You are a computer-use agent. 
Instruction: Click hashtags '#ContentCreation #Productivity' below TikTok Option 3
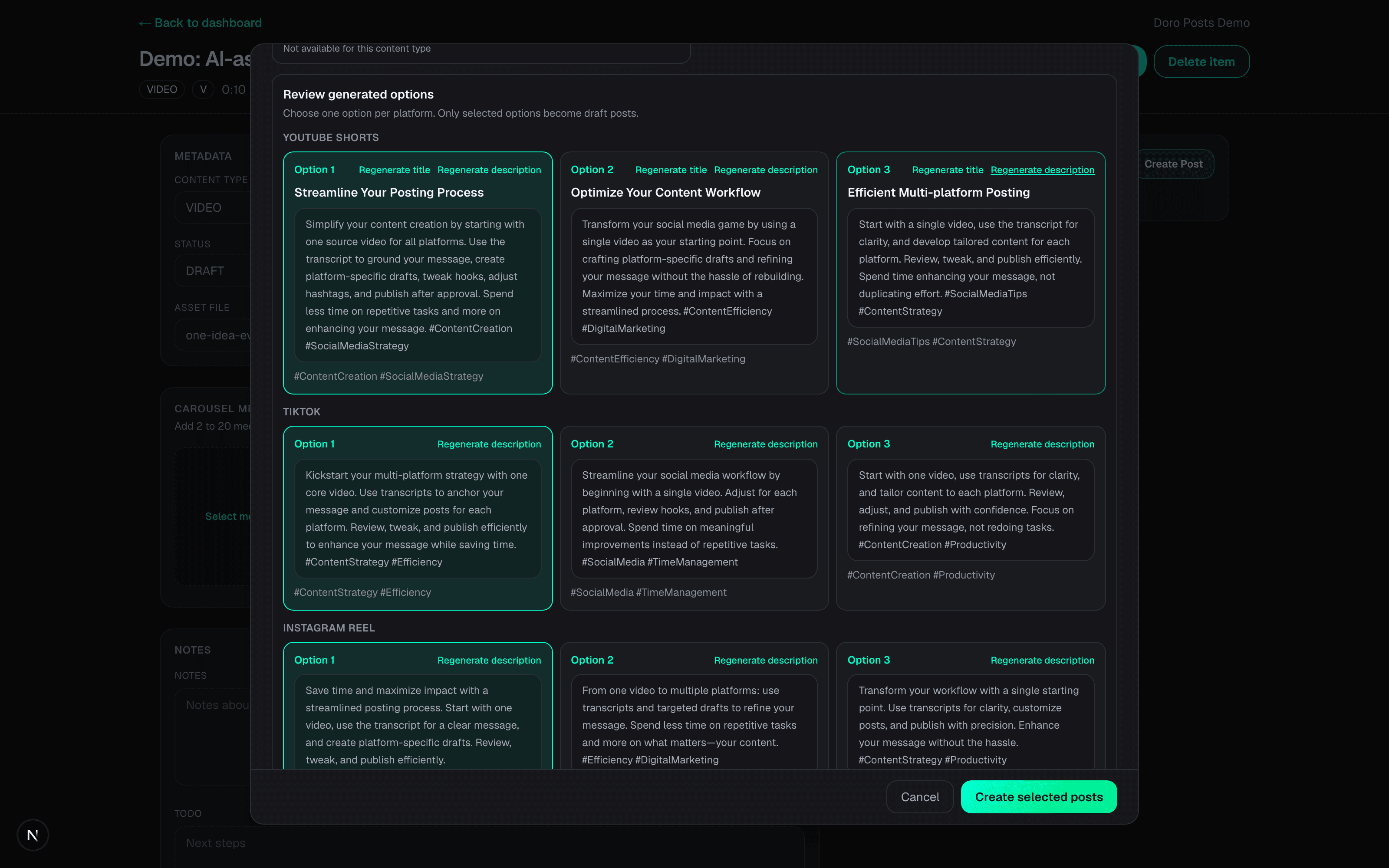[x=921, y=575]
